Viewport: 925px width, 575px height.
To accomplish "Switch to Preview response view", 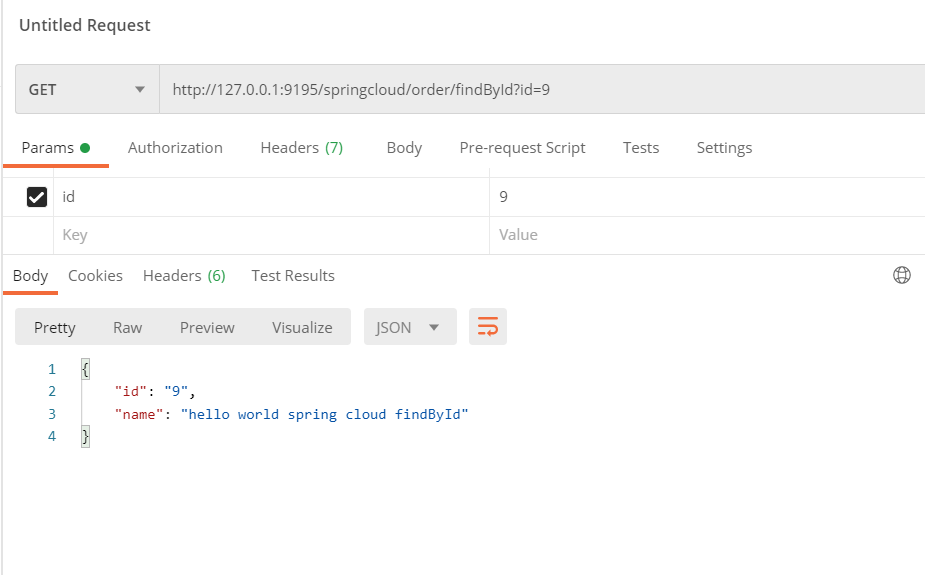I will click(x=207, y=327).
